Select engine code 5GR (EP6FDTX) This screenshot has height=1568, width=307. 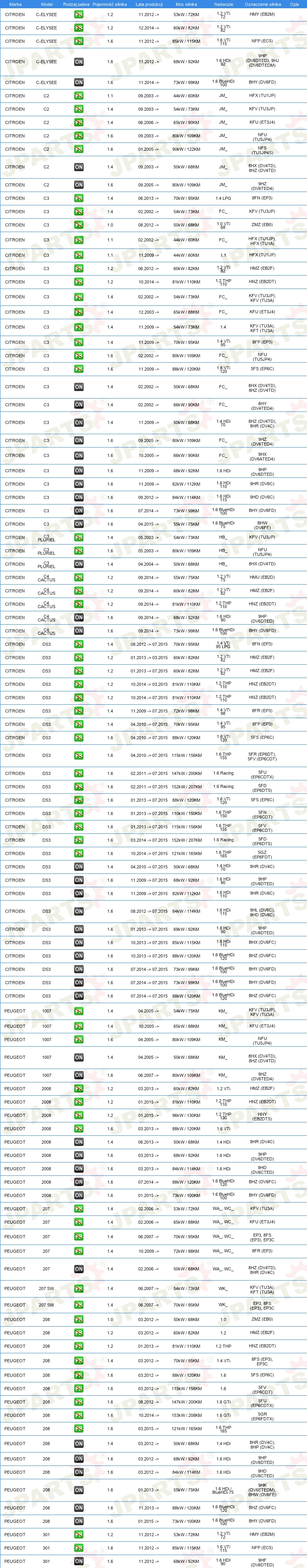pos(262,1416)
